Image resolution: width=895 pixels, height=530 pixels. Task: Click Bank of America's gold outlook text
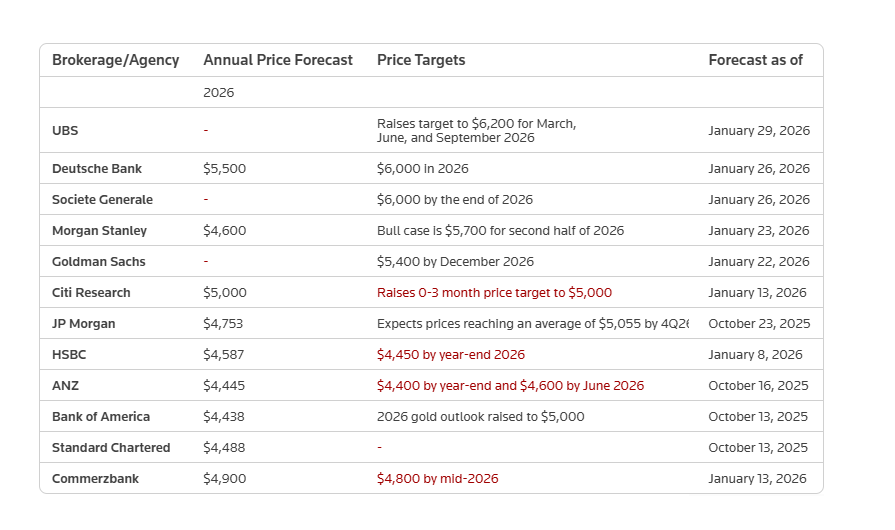click(x=480, y=417)
